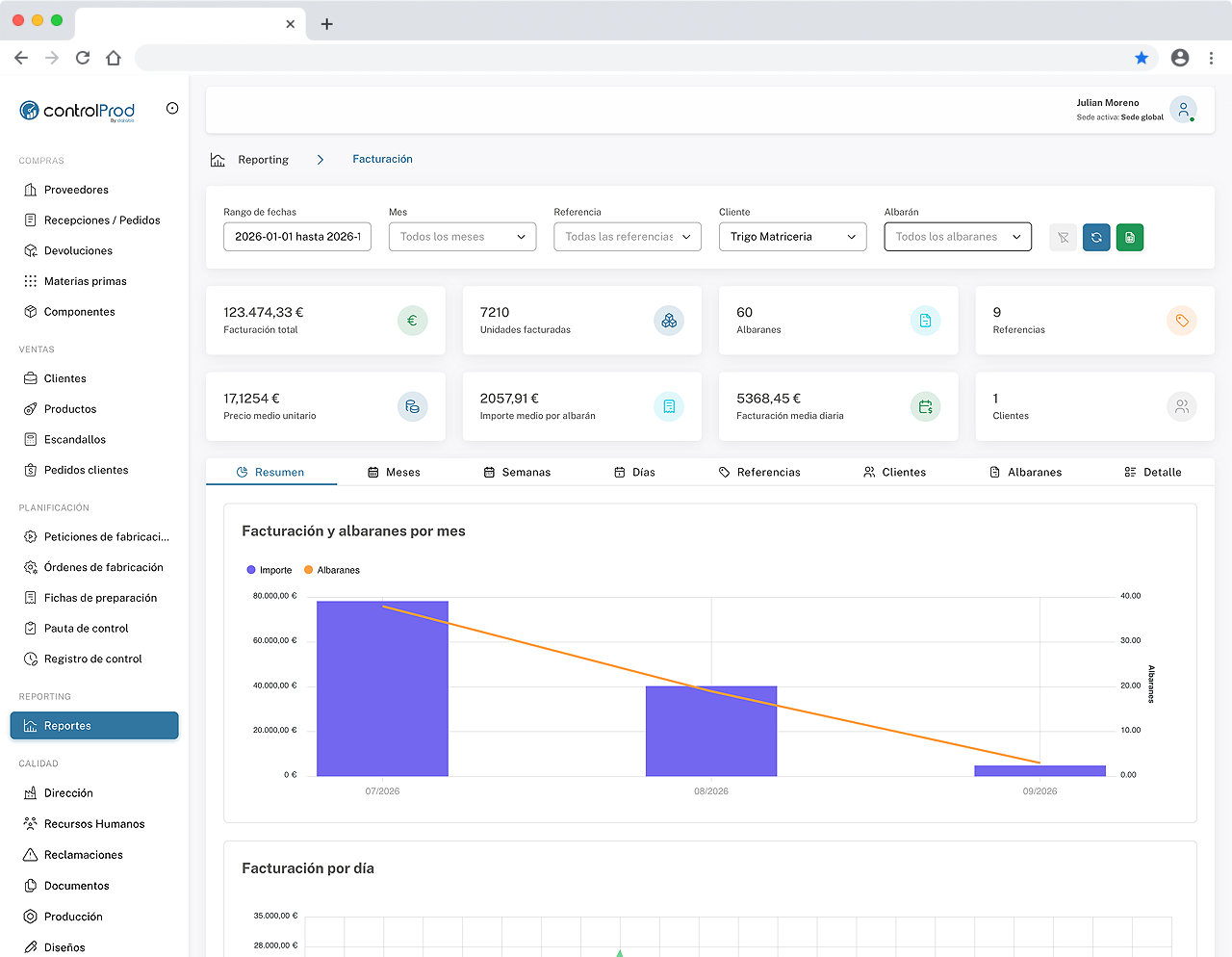Click calendar icon on Facturación media diaria card
This screenshot has height=957, width=1232.
[x=925, y=406]
